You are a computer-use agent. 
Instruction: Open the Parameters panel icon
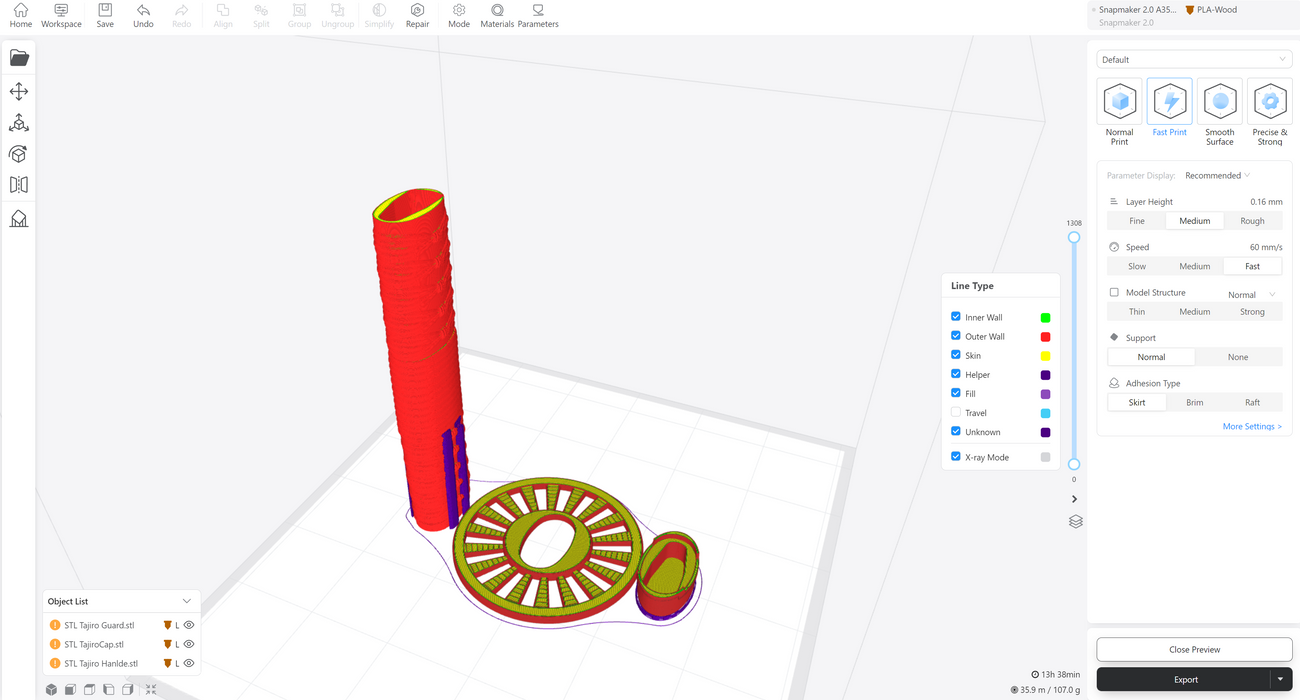538,15
